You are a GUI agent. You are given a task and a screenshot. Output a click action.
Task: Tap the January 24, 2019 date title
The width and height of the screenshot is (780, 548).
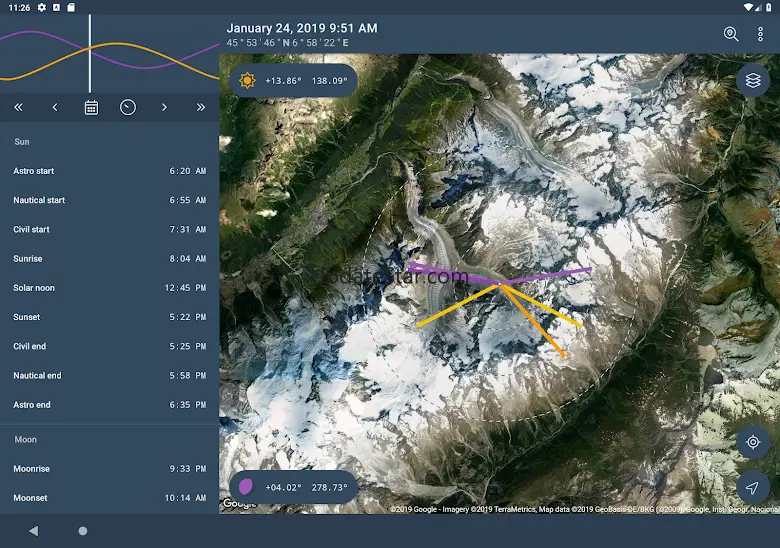(x=301, y=28)
